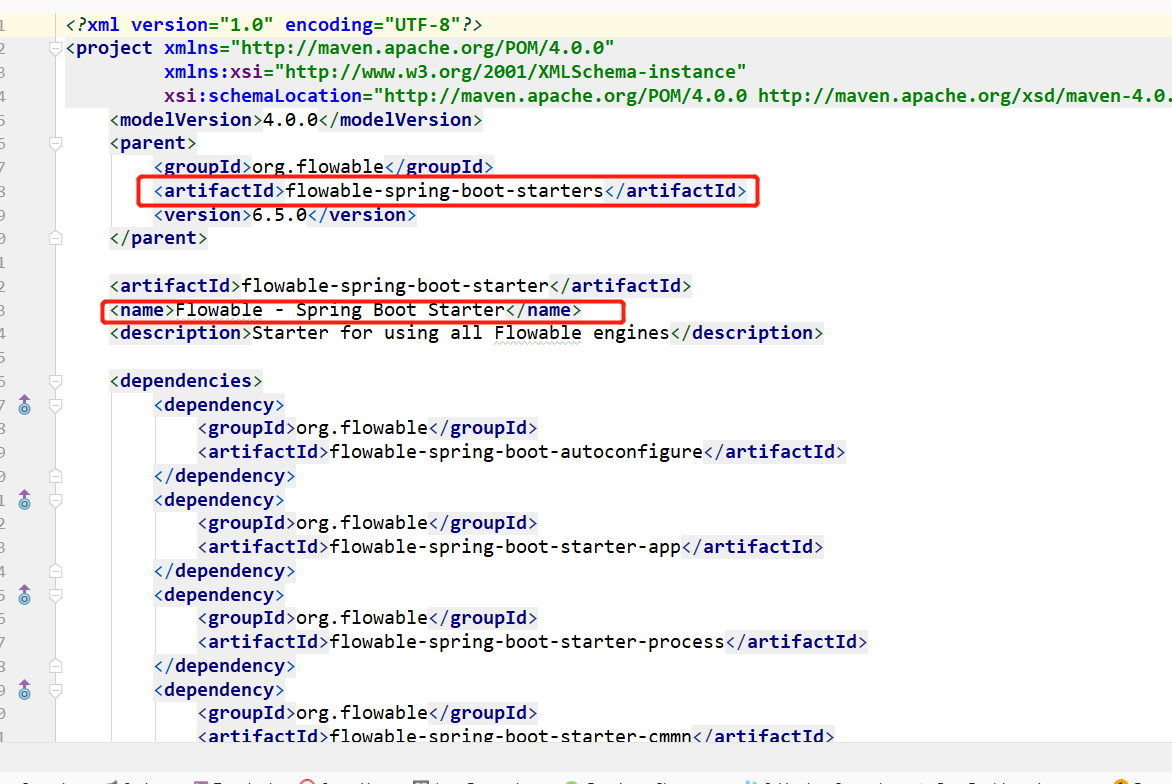Viewport: 1172px width, 784px height.
Task: Collapse the dependencies block fold marker
Action: 55,381
